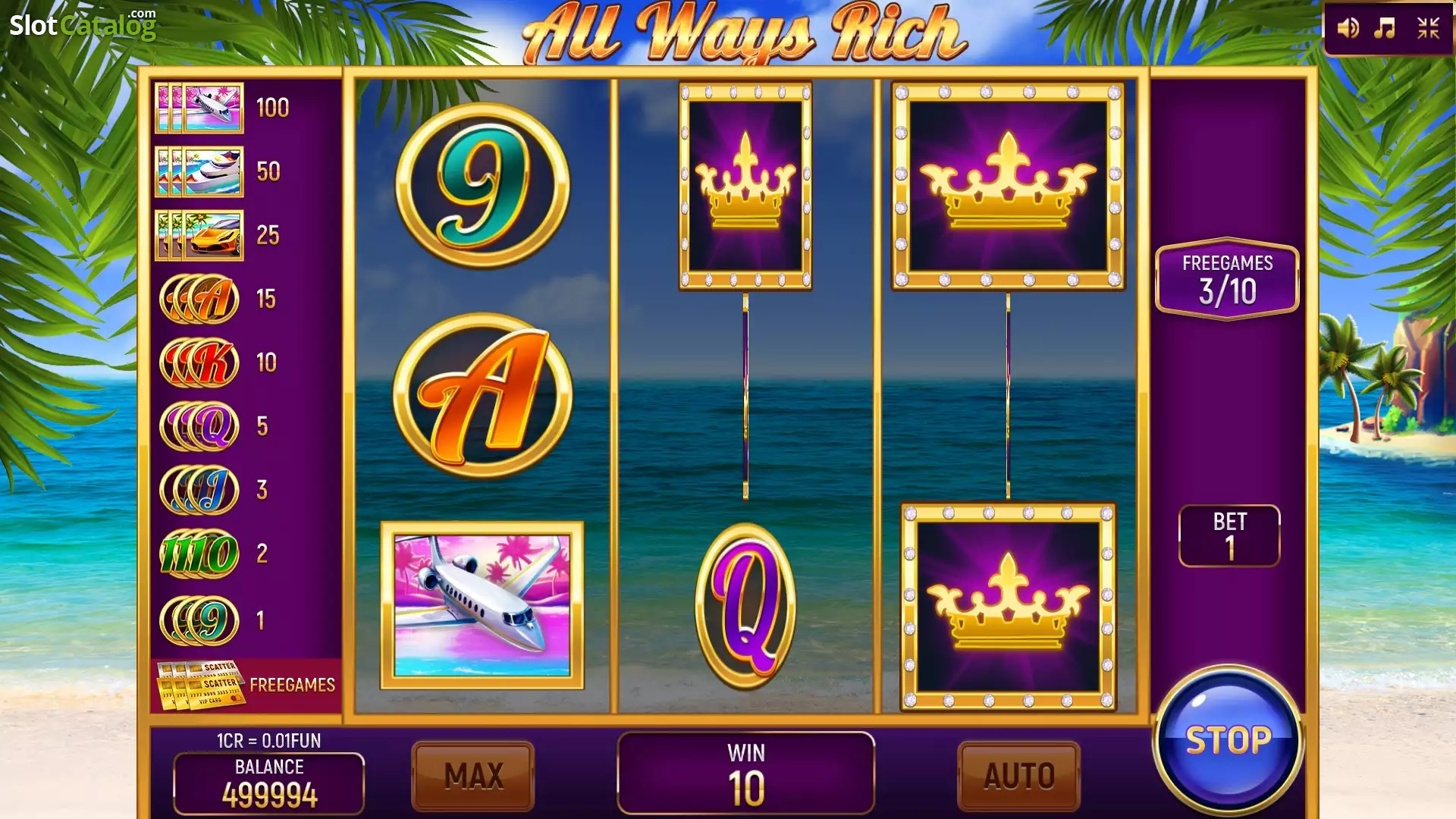Click the blue STOP spin button
The height and width of the screenshot is (819, 1456).
click(1228, 740)
